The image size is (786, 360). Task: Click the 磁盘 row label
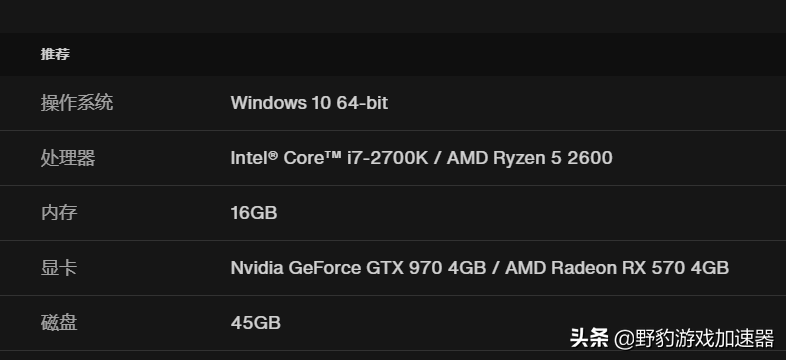click(59, 322)
